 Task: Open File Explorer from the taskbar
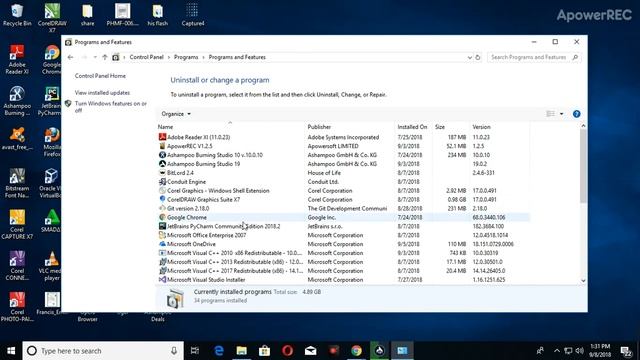[x=242, y=351]
